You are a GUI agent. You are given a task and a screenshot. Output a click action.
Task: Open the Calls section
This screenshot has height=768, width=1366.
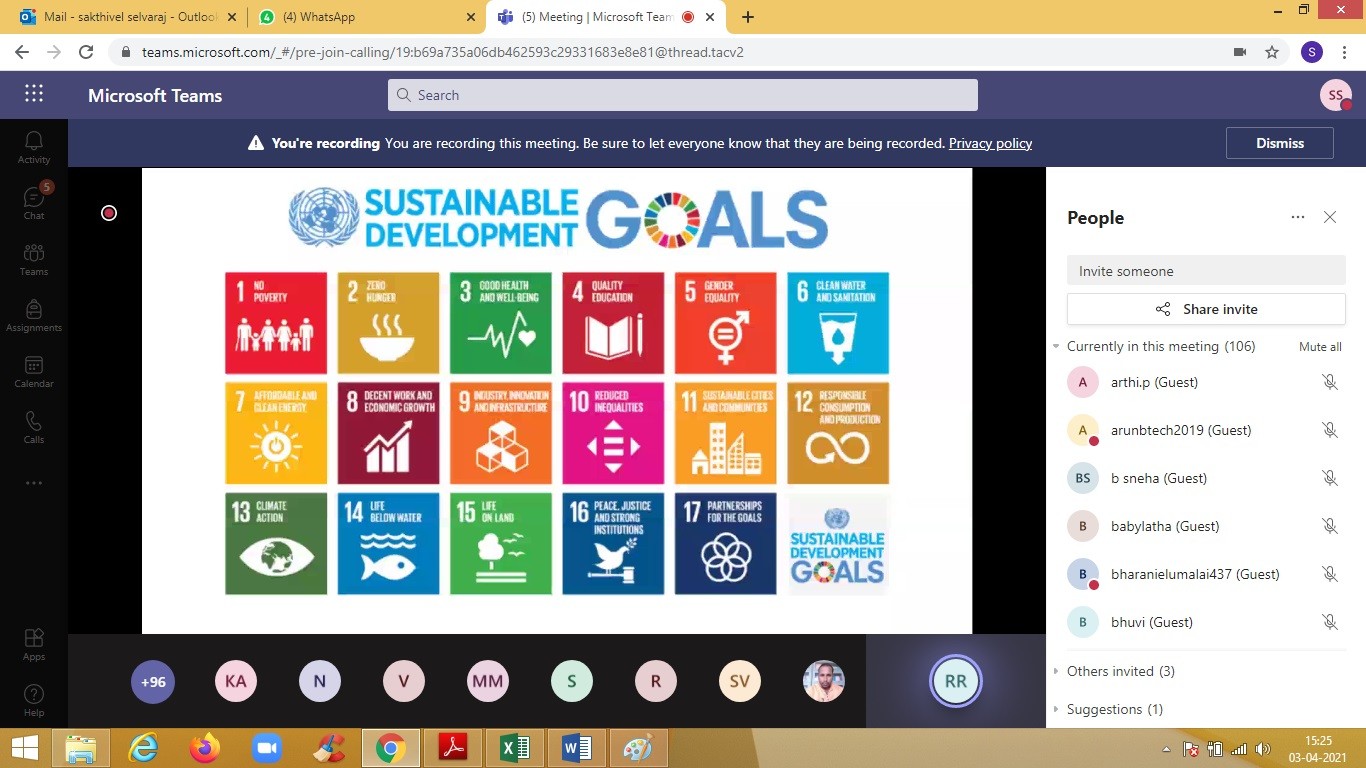pyautogui.click(x=34, y=426)
